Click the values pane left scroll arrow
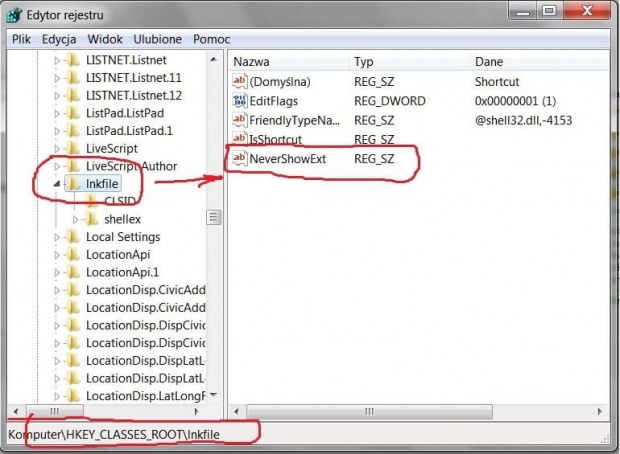 pyautogui.click(x=236, y=411)
